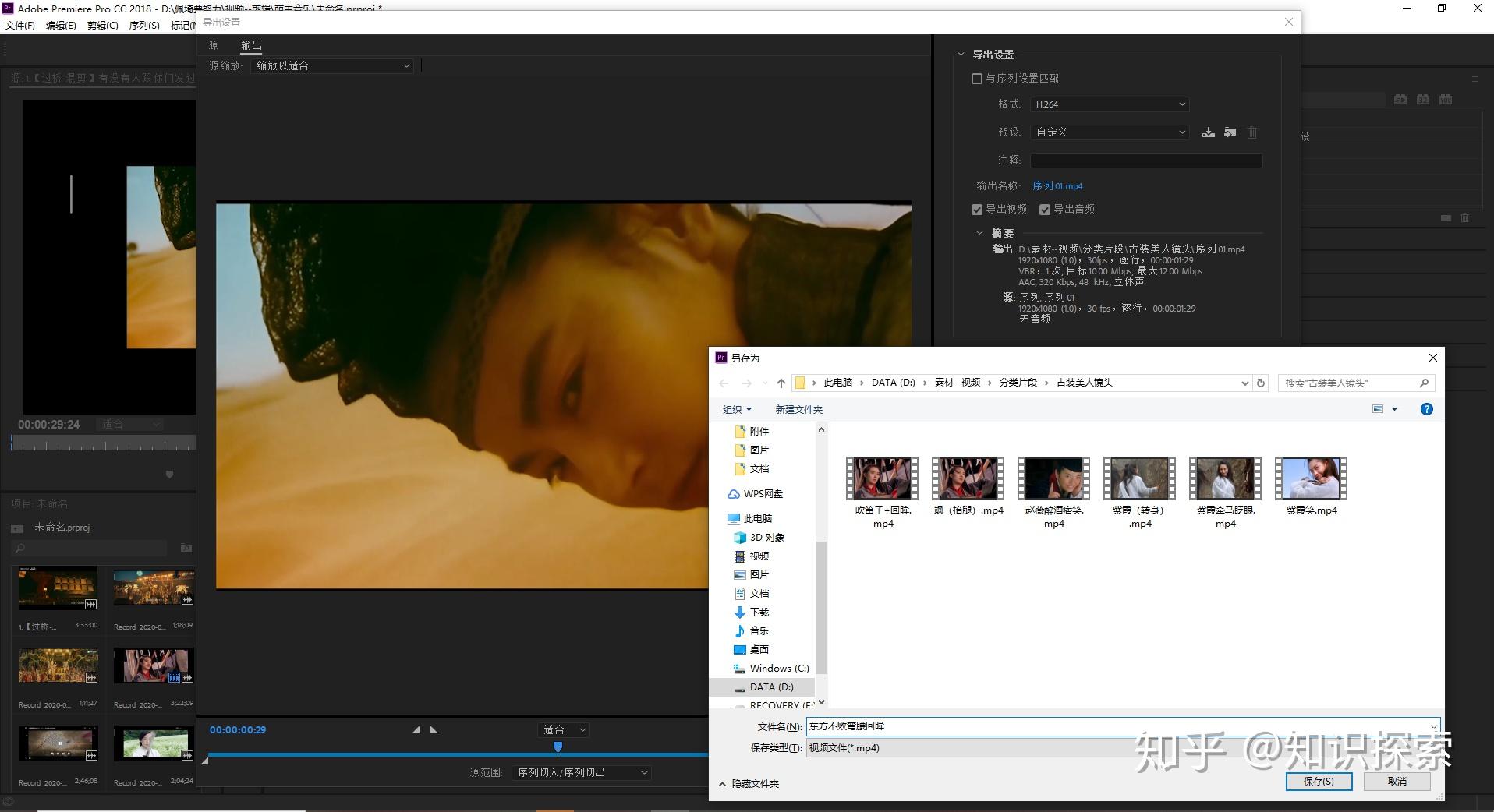Click the save preset icon

[x=1208, y=132]
